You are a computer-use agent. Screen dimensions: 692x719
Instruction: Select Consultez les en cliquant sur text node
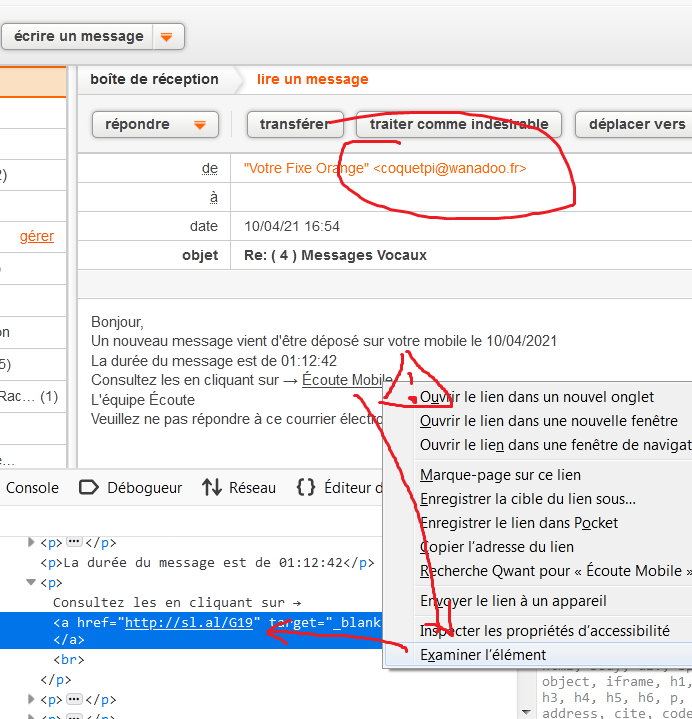click(x=177, y=603)
